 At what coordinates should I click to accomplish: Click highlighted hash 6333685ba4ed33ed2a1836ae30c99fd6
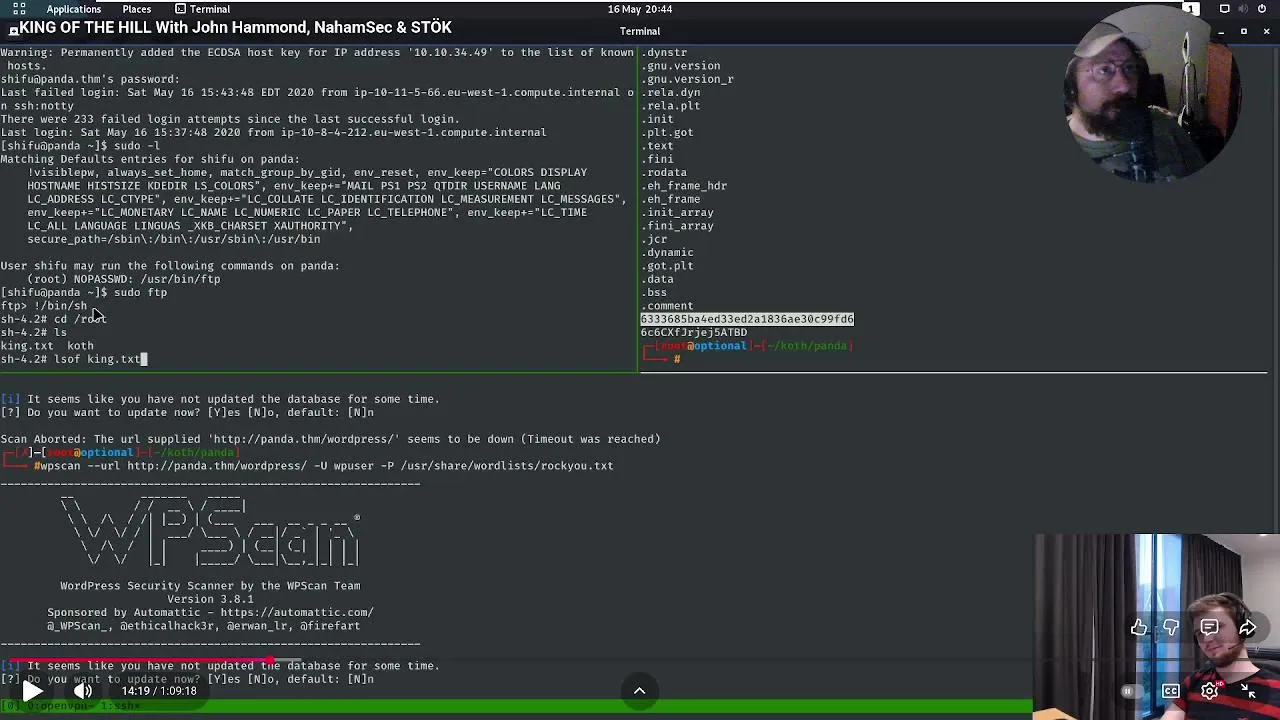[x=747, y=319]
